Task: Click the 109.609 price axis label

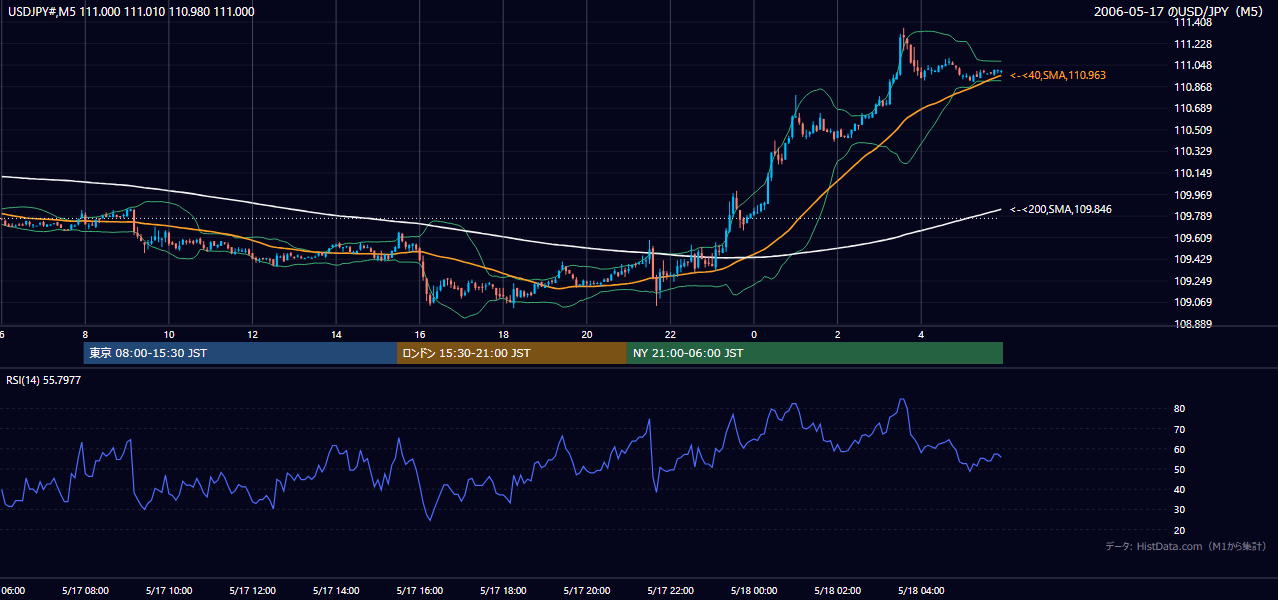Action: 1193,238
